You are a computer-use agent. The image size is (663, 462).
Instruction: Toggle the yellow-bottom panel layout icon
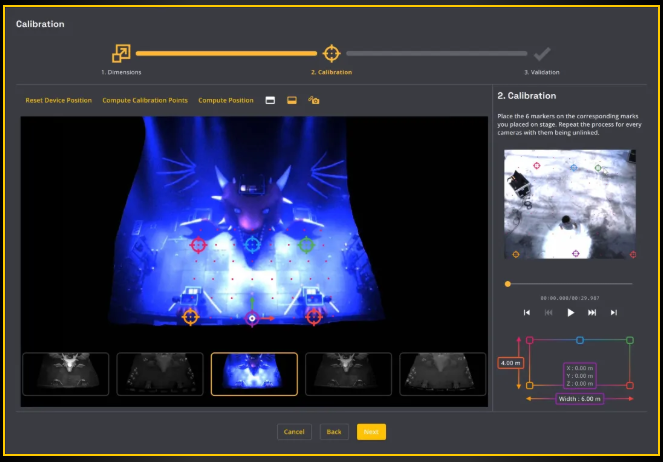tap(292, 100)
